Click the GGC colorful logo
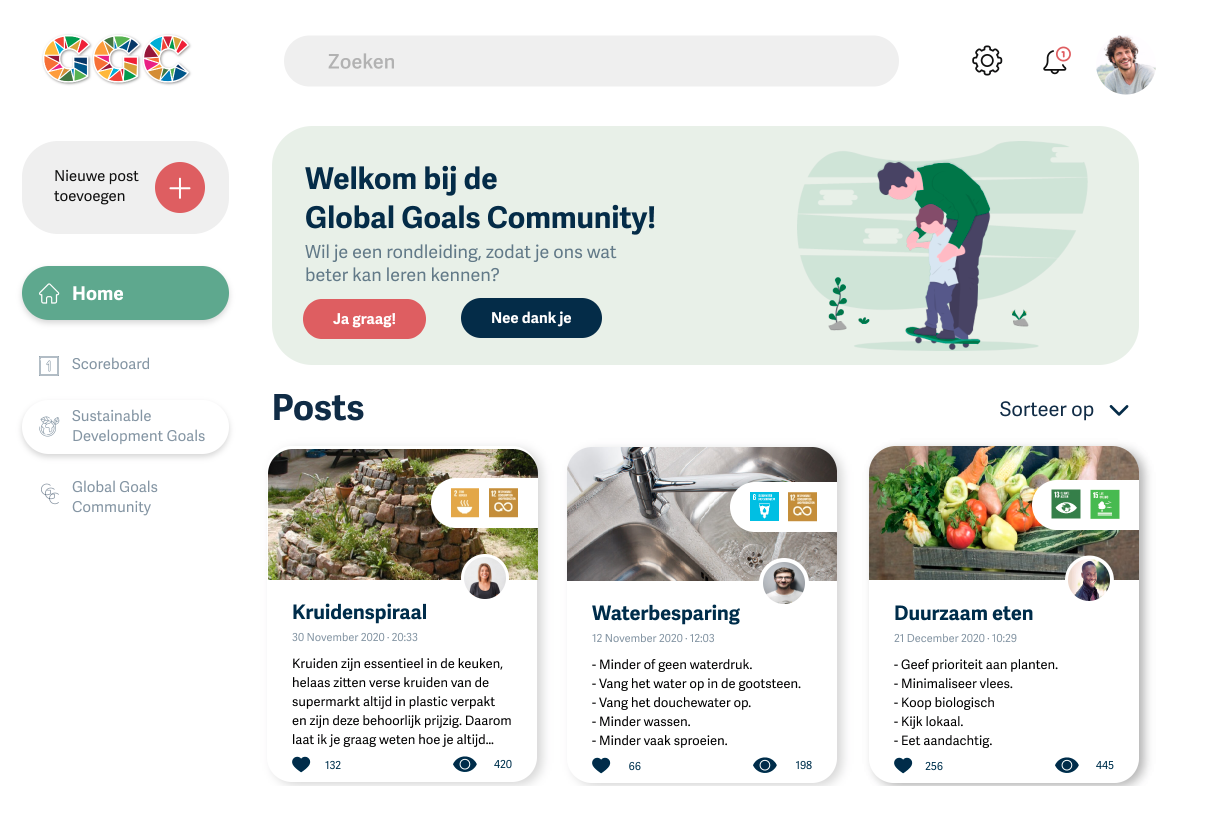The width and height of the screenshot is (1206, 817). click(x=117, y=59)
